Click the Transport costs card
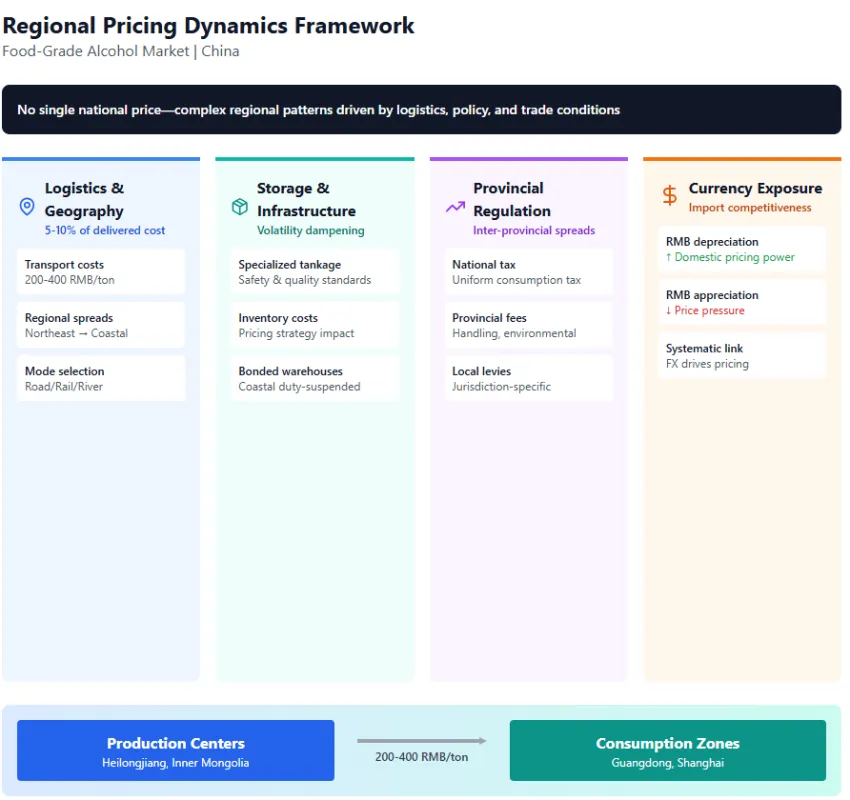This screenshot has height=800, width=850. point(101,272)
